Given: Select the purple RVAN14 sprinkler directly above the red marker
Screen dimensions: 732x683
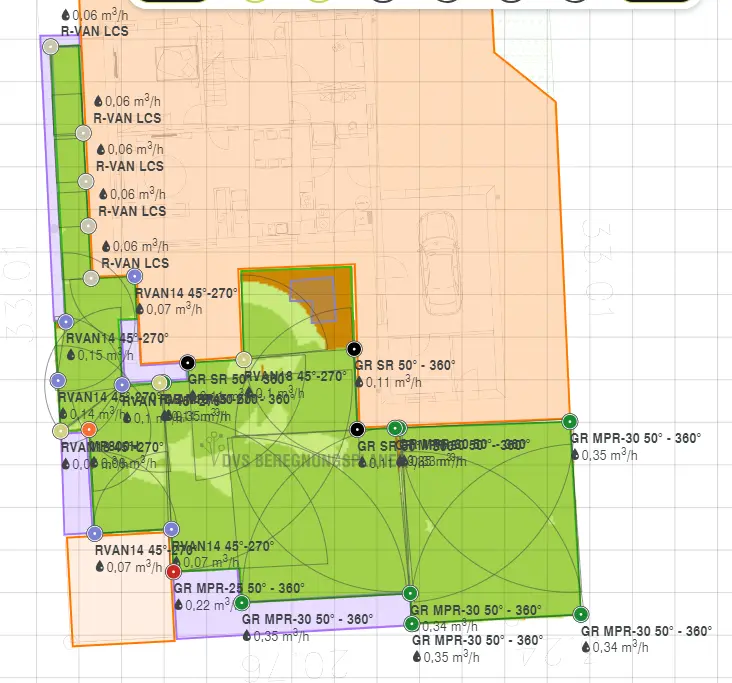Looking at the screenshot, I should (171, 529).
